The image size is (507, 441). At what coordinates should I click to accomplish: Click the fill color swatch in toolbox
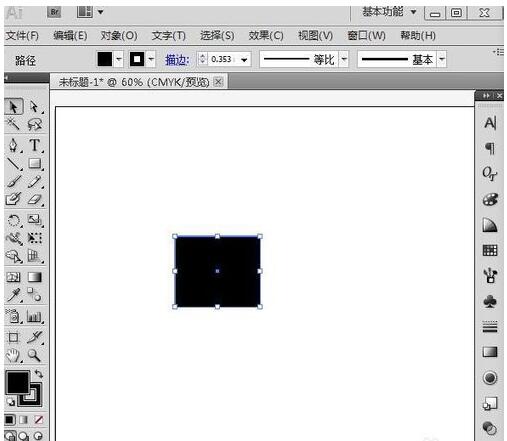click(17, 382)
